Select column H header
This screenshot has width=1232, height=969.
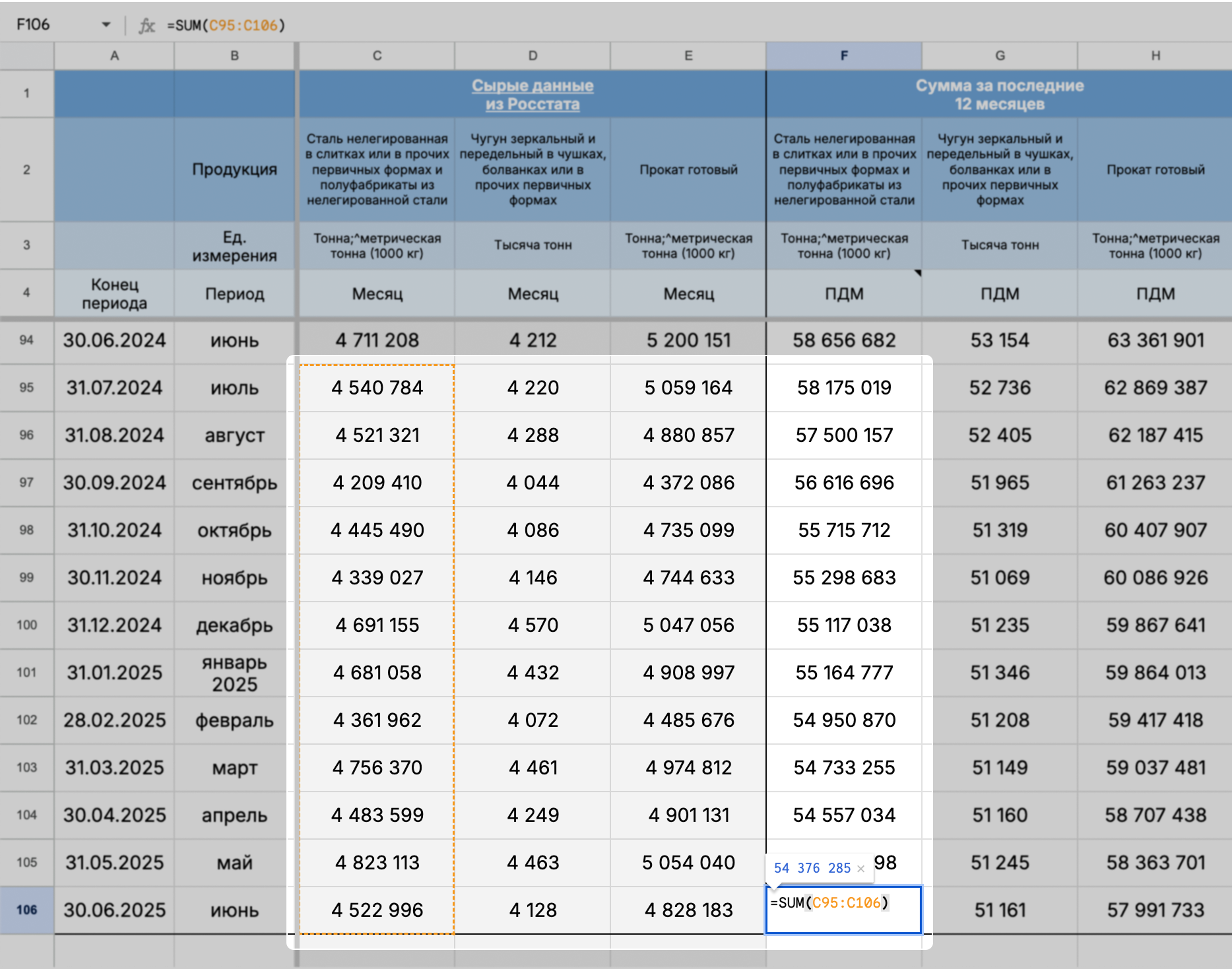(x=1155, y=56)
